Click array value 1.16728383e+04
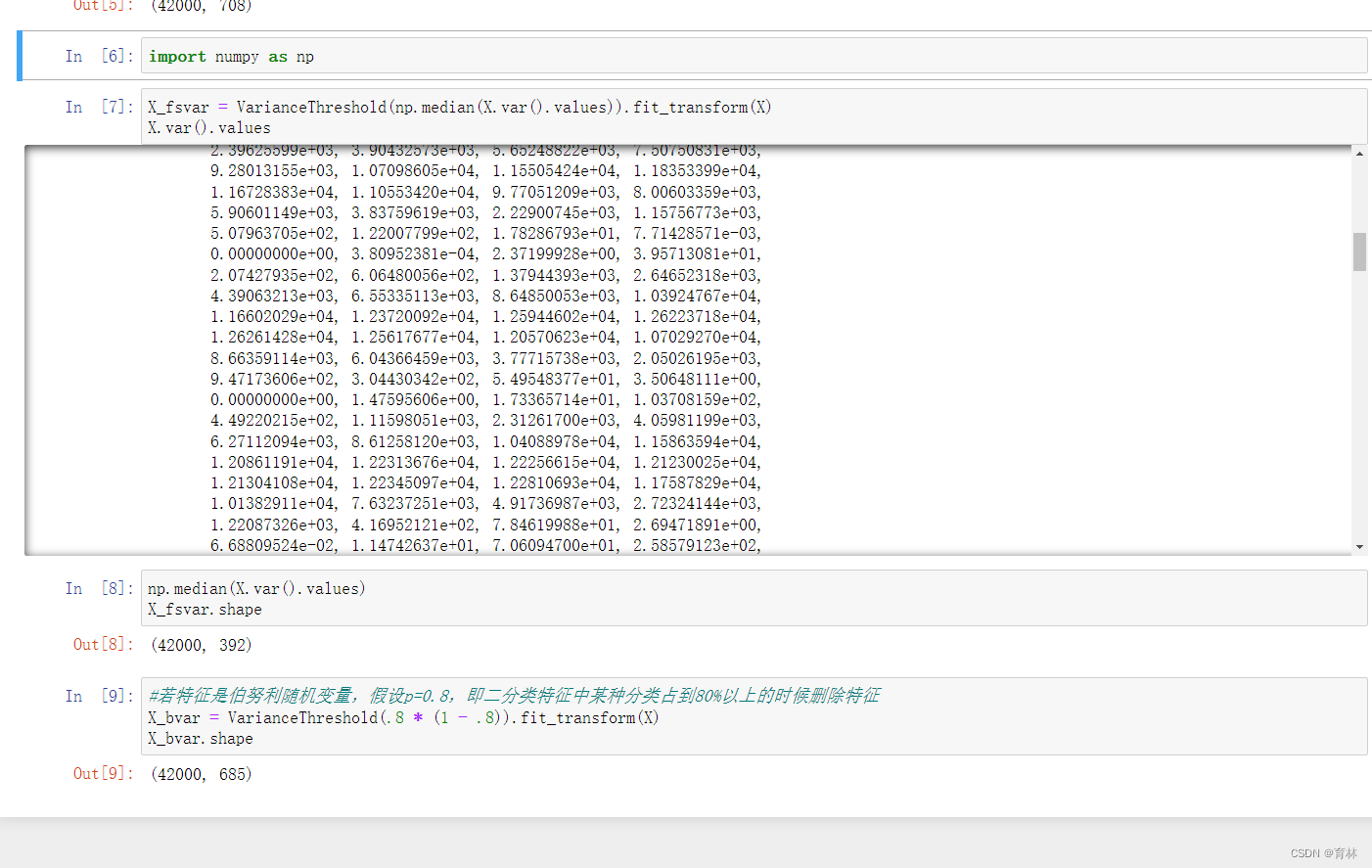1372x868 pixels. [x=273, y=192]
